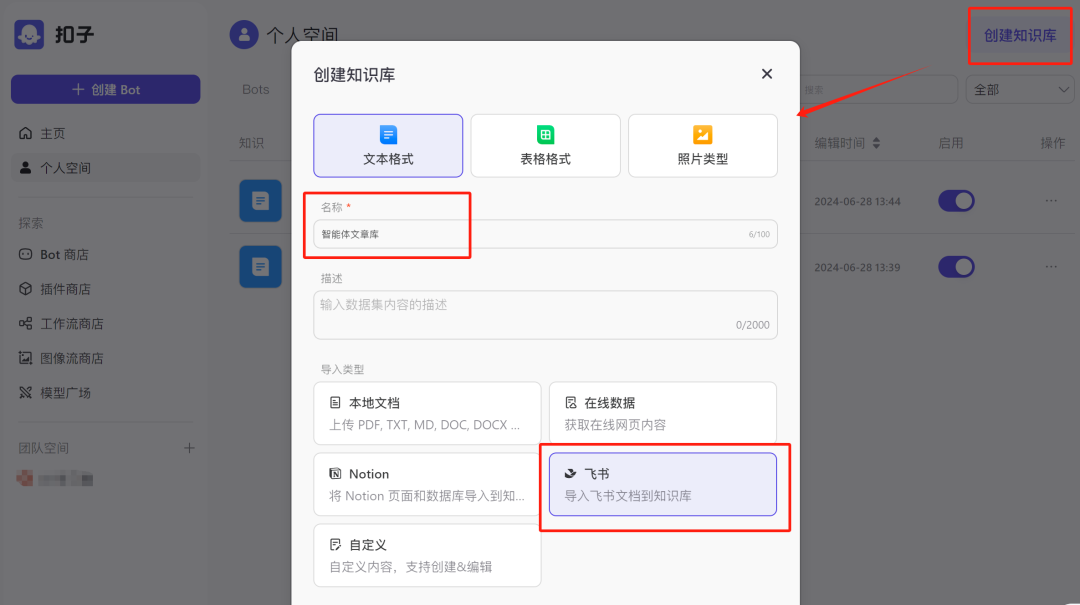Click the 2024-06-28 13:39 timestamp

point(858,267)
